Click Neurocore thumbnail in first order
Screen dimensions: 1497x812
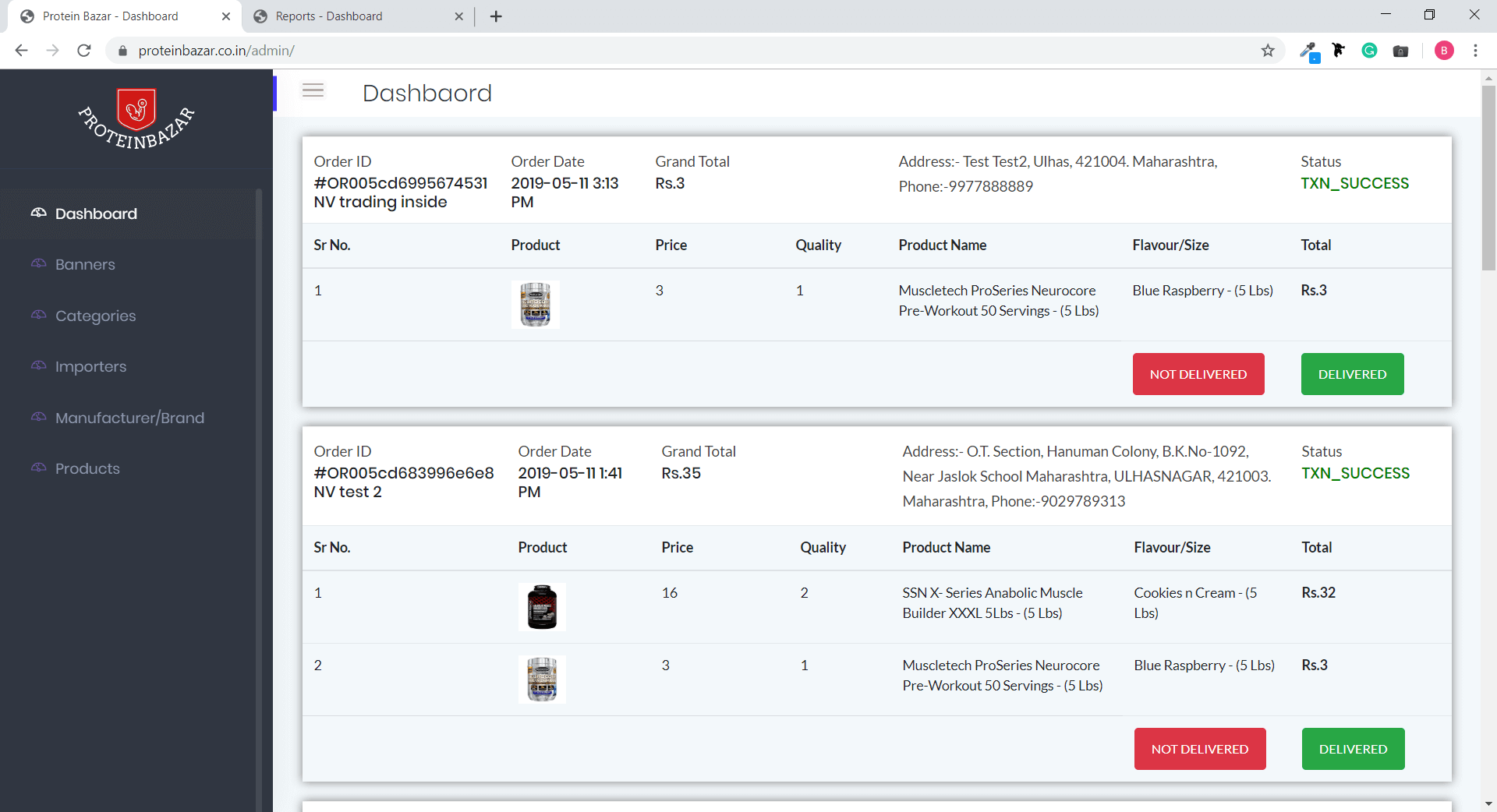click(535, 305)
